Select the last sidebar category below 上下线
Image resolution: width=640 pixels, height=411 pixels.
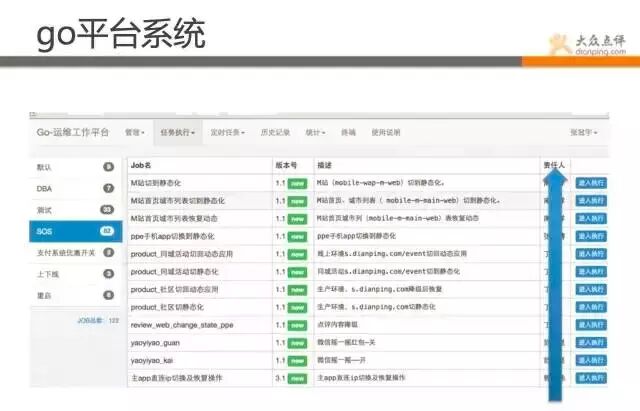click(76, 295)
